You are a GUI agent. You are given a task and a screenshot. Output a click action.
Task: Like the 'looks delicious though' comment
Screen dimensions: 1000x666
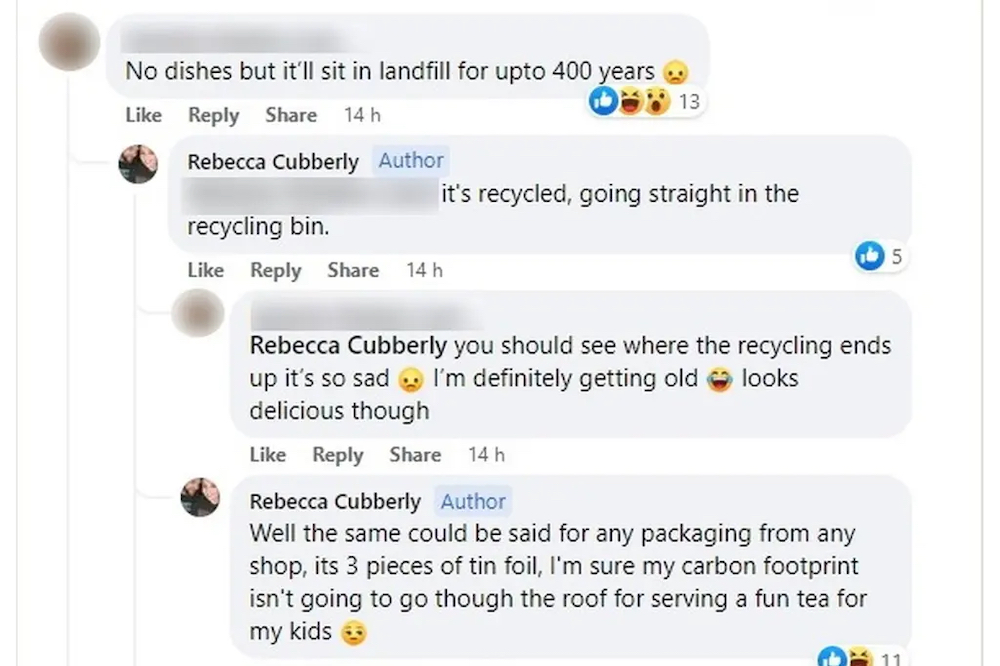[267, 455]
